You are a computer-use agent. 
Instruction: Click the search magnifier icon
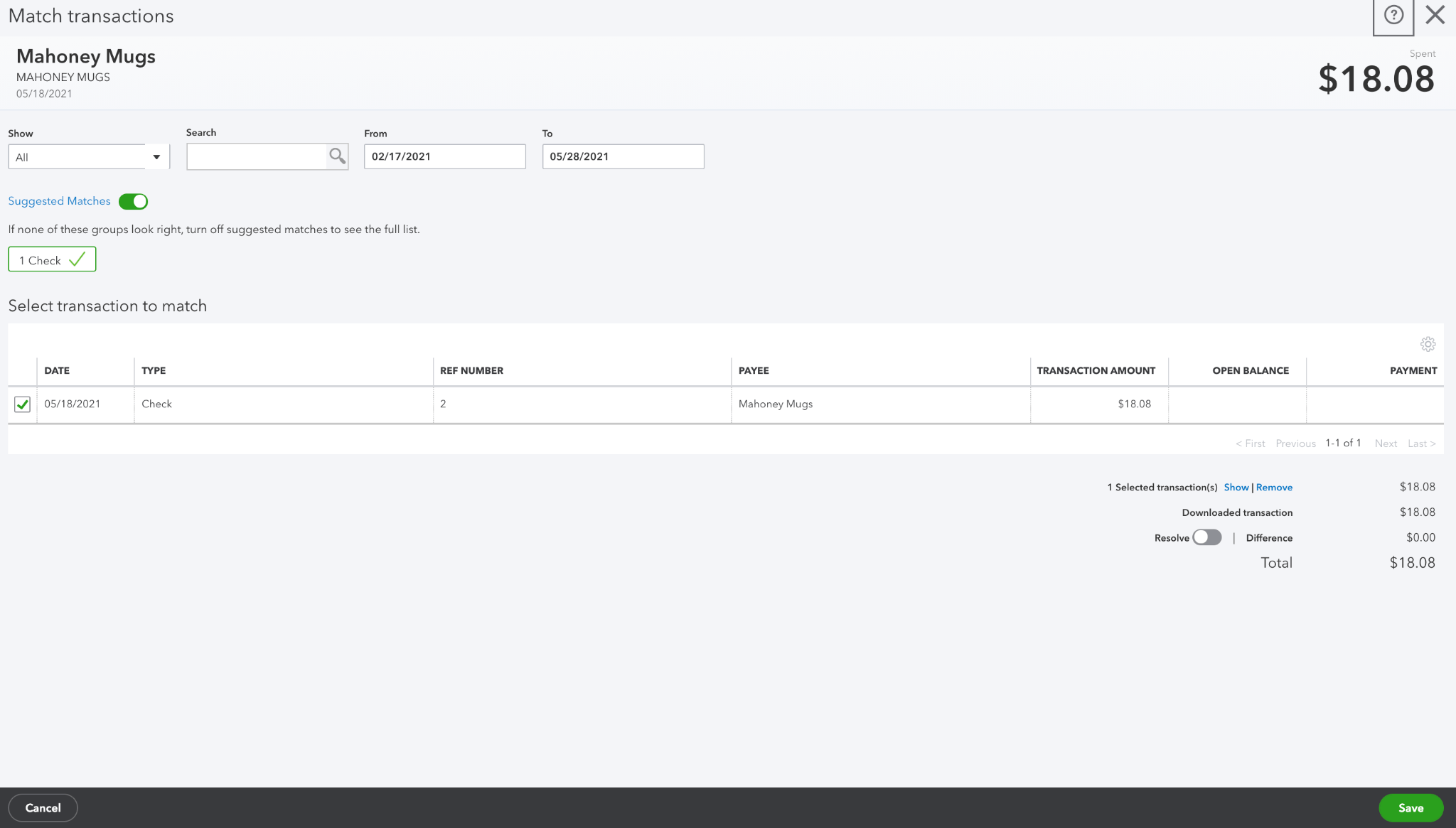337,156
